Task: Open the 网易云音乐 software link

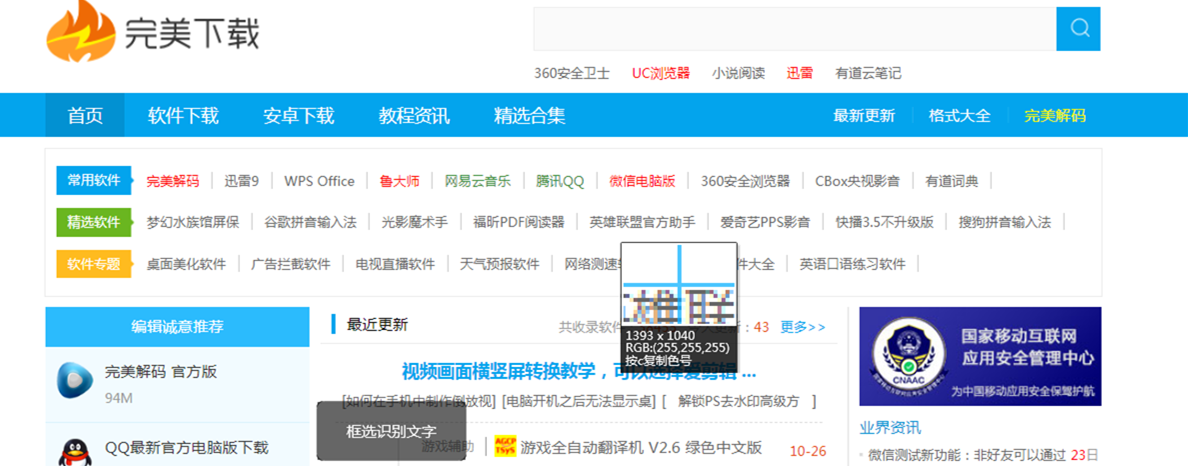Action: (x=478, y=181)
